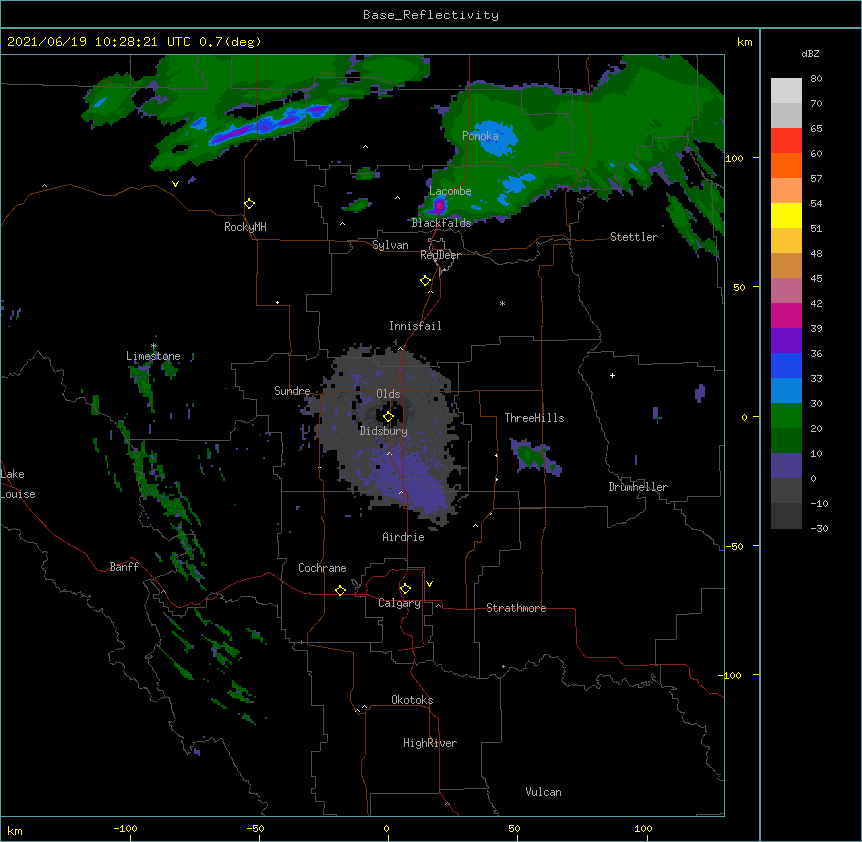The height and width of the screenshot is (842, 862).
Task: Click the Ponoka city label
Action: [x=480, y=136]
